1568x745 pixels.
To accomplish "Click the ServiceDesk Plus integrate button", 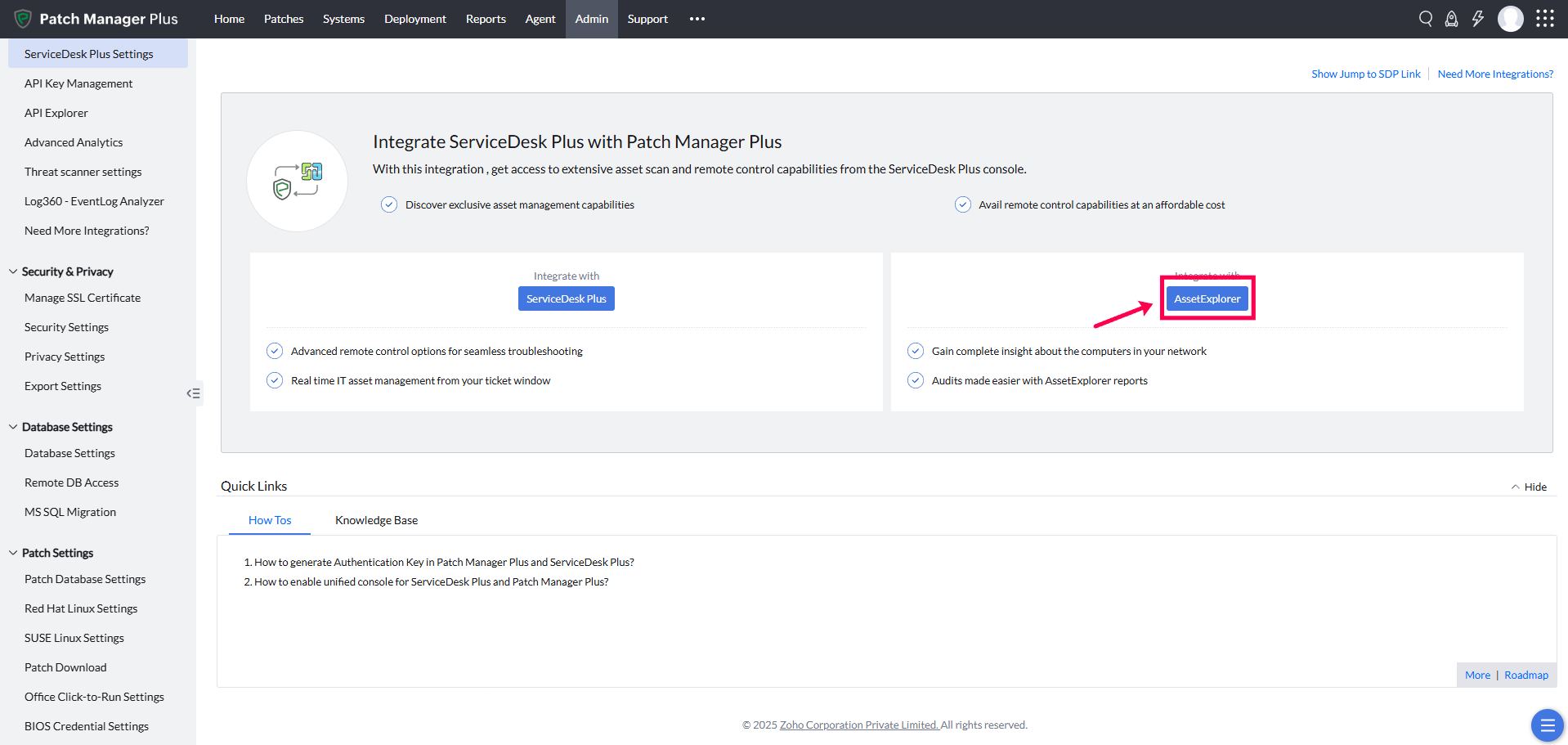I will click(x=567, y=298).
